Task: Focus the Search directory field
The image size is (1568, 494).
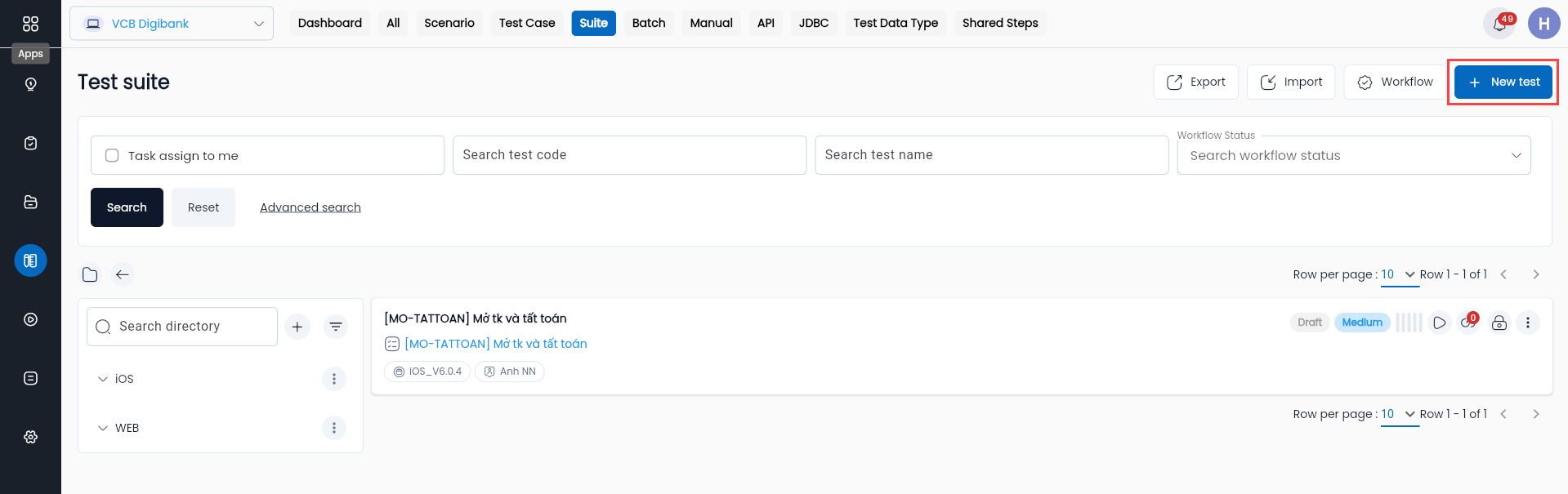Action: coord(182,327)
